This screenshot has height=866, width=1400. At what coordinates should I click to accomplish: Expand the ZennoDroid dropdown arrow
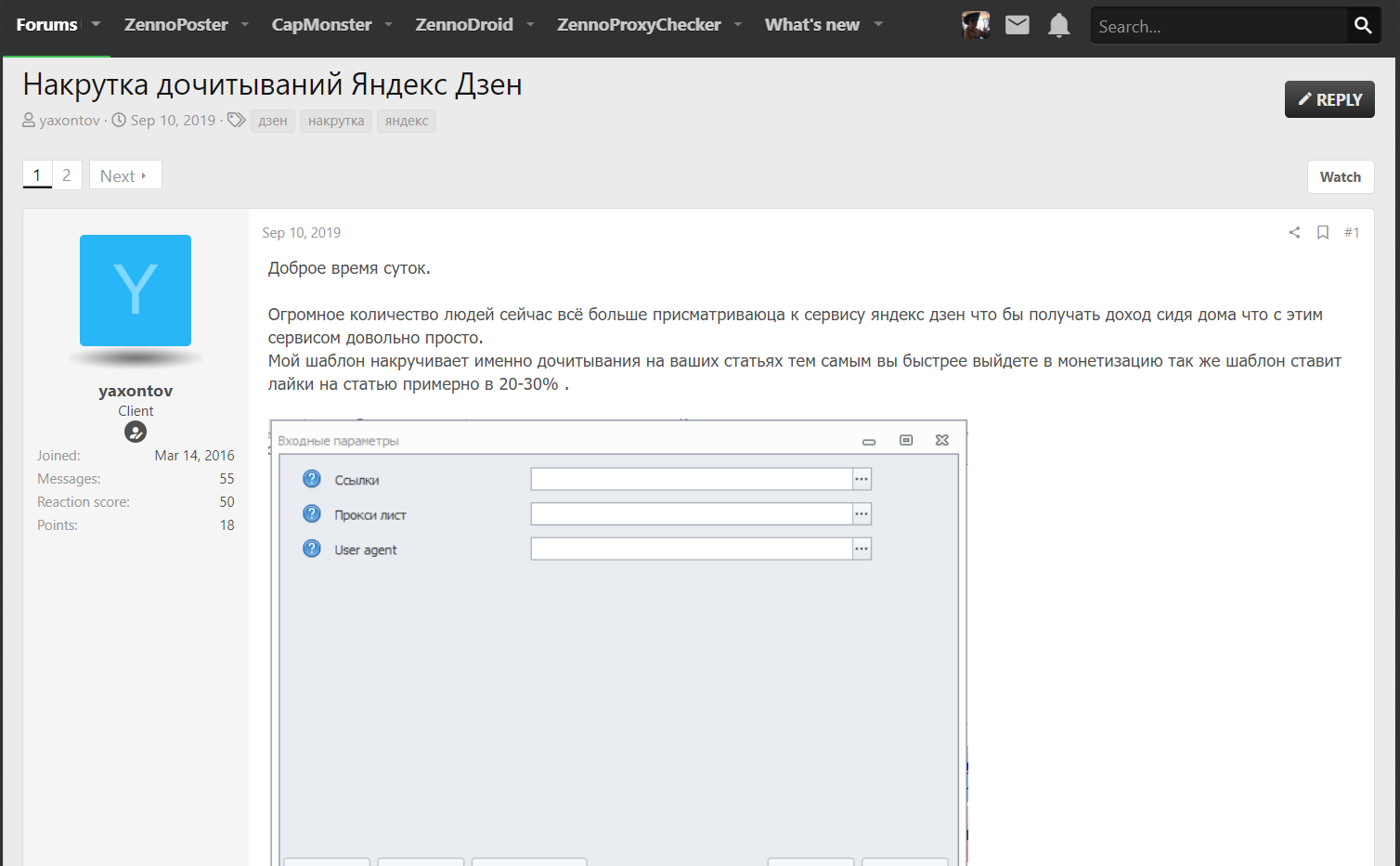click(530, 24)
